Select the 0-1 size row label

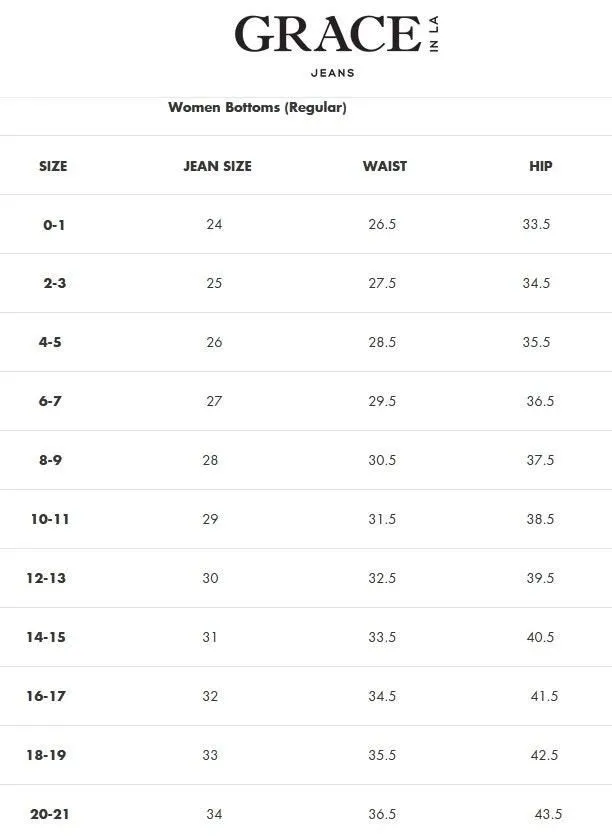pos(54,225)
